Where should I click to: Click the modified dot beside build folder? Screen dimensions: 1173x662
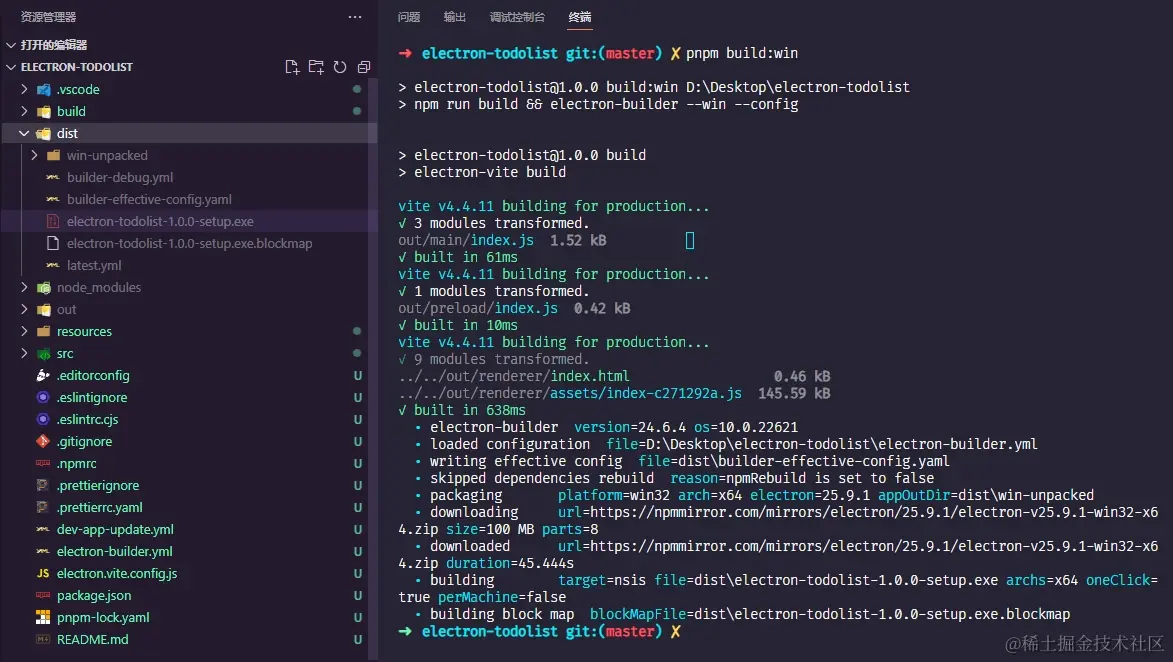[357, 111]
